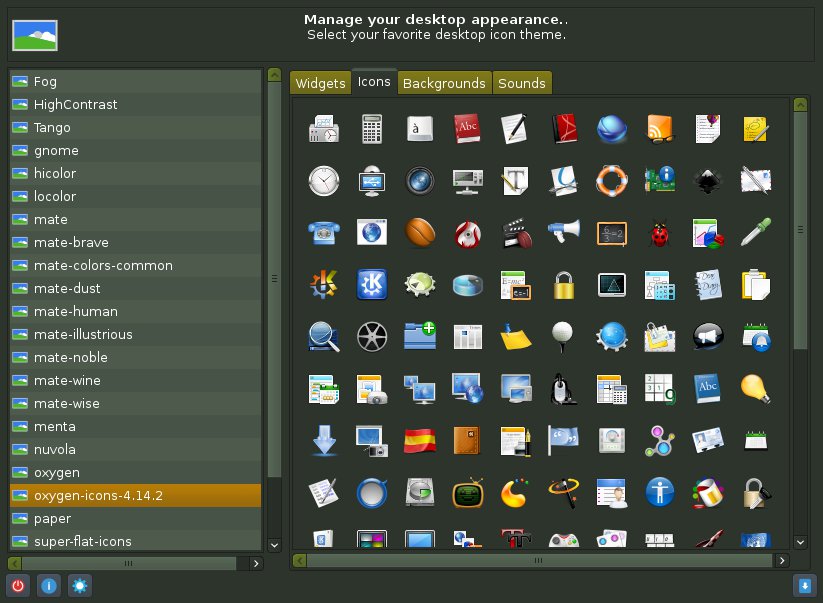Select the Tango icon theme

click(x=52, y=127)
